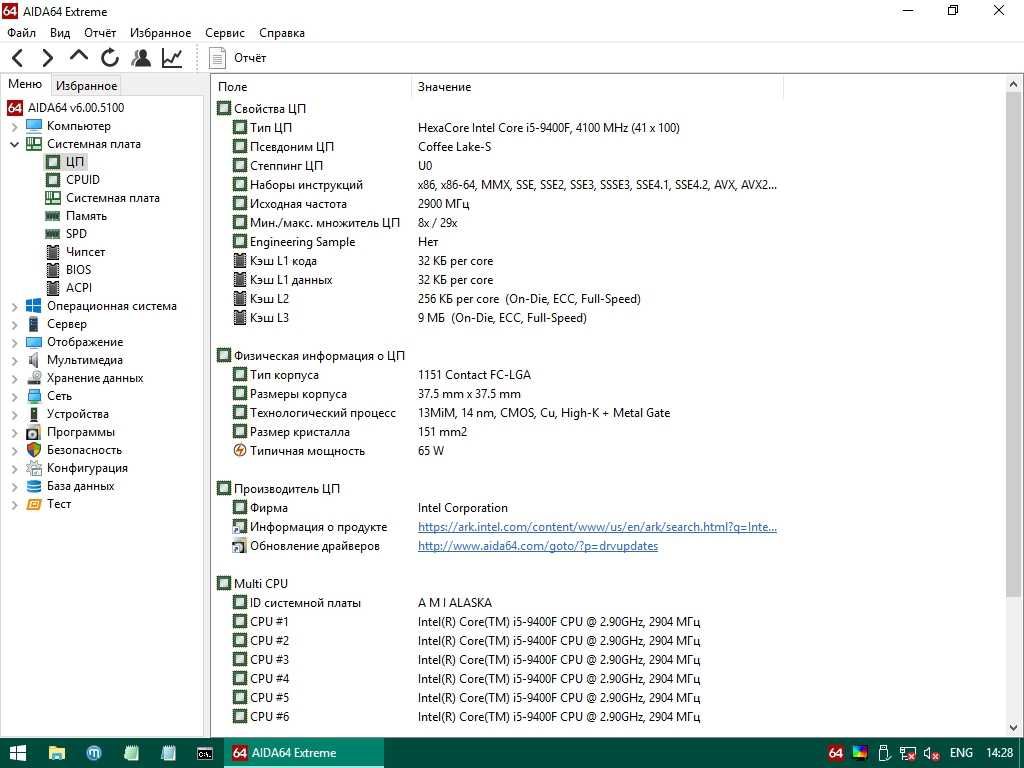Go forward with the right arrow toolbar button
1024x768 pixels.
48,57
